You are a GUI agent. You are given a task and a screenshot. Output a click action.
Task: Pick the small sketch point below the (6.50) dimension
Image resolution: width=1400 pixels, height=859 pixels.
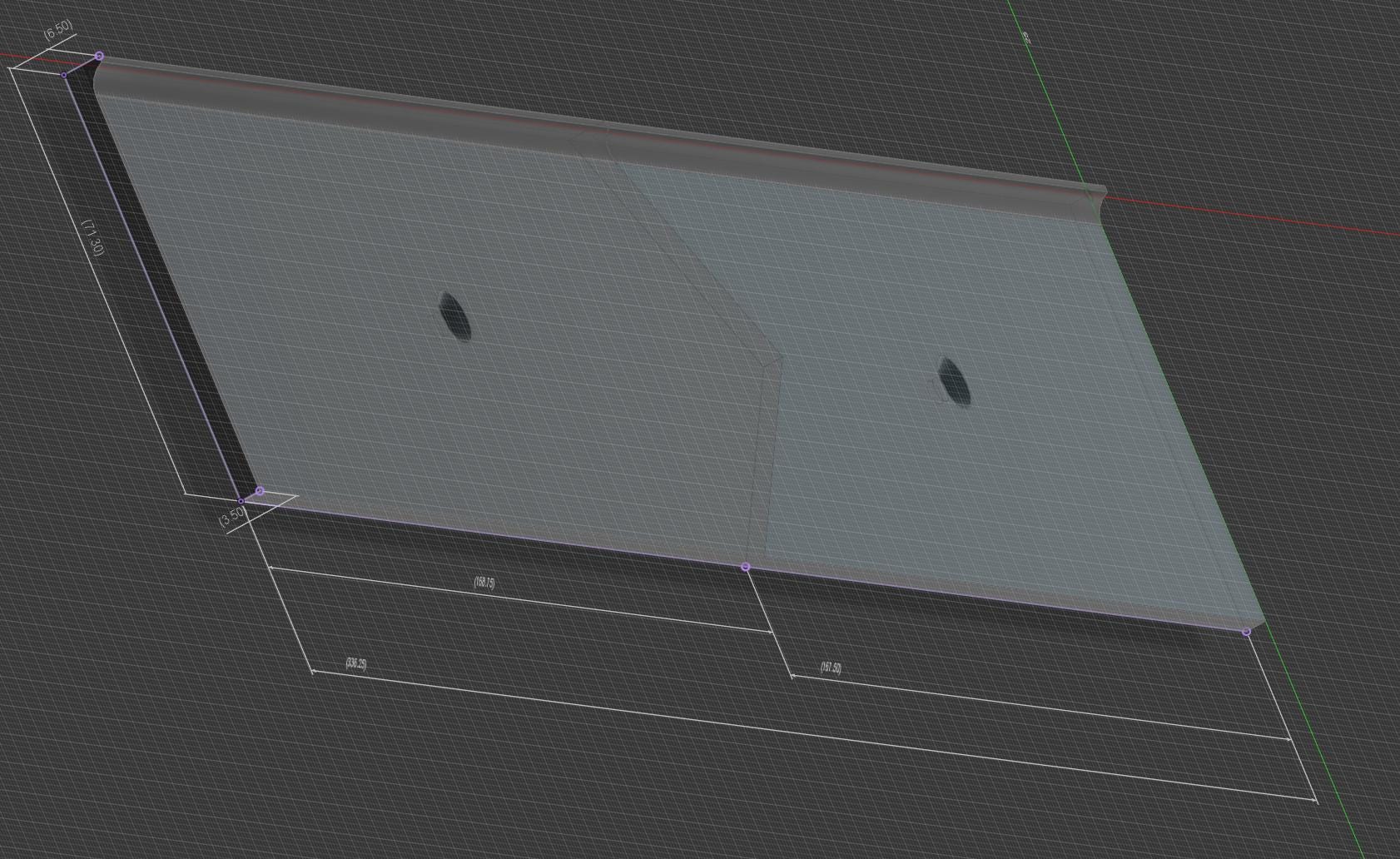[64, 75]
